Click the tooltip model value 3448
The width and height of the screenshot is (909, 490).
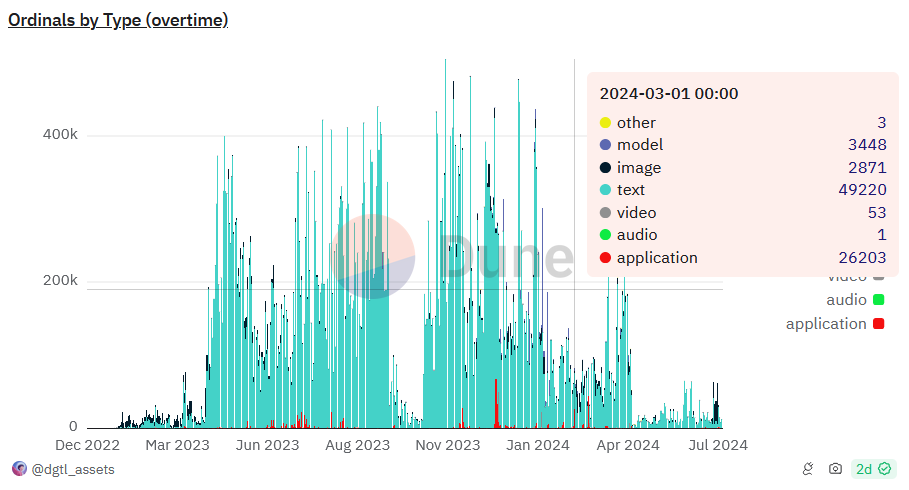(867, 144)
